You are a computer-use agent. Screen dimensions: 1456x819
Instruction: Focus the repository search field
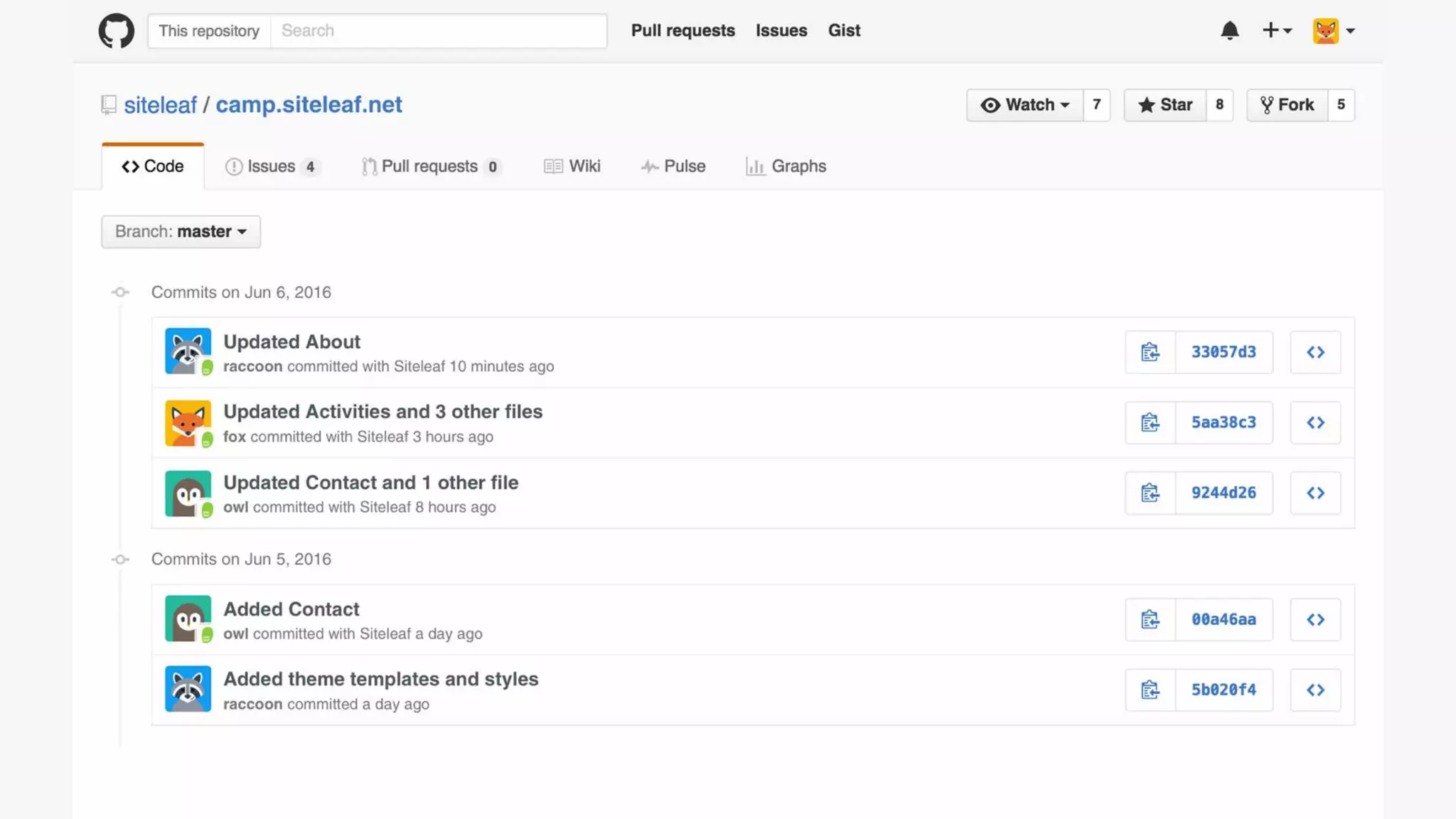pos(439,31)
